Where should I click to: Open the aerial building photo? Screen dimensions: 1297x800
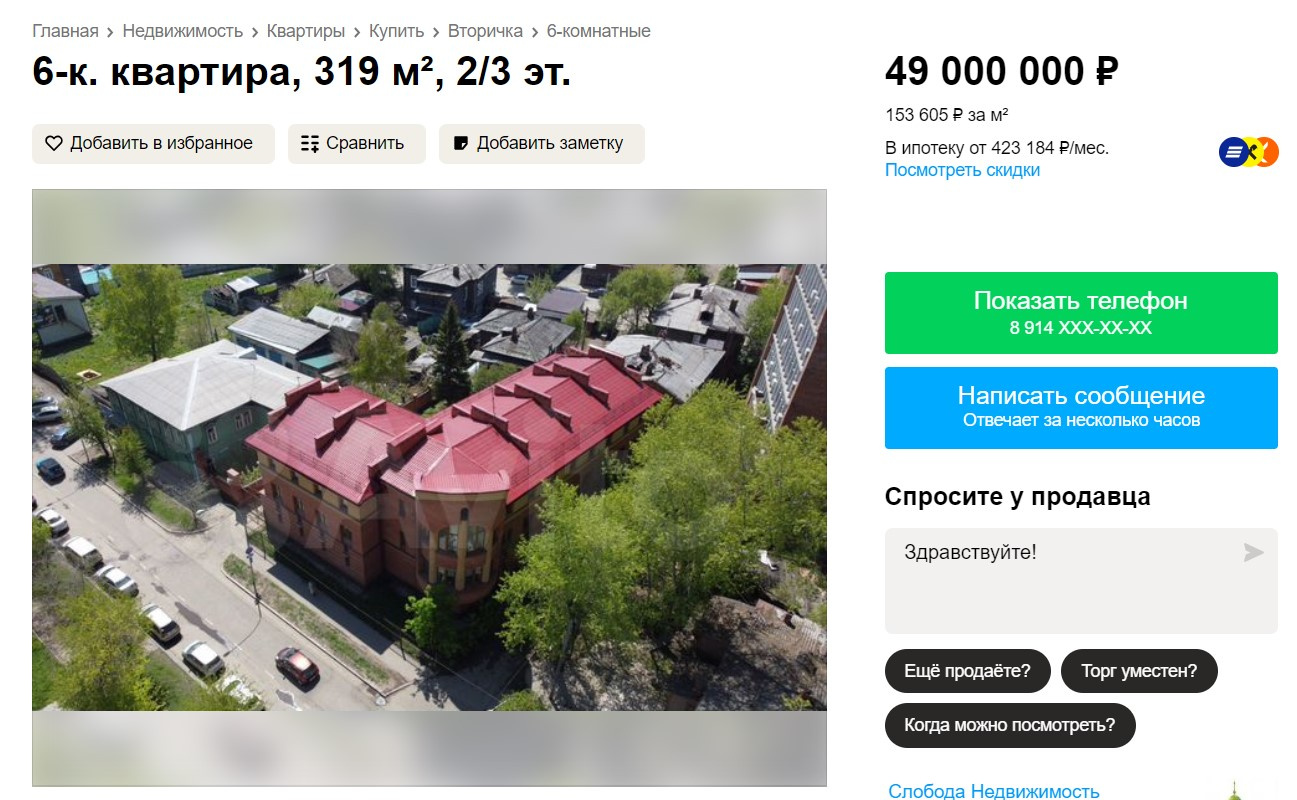(429, 487)
